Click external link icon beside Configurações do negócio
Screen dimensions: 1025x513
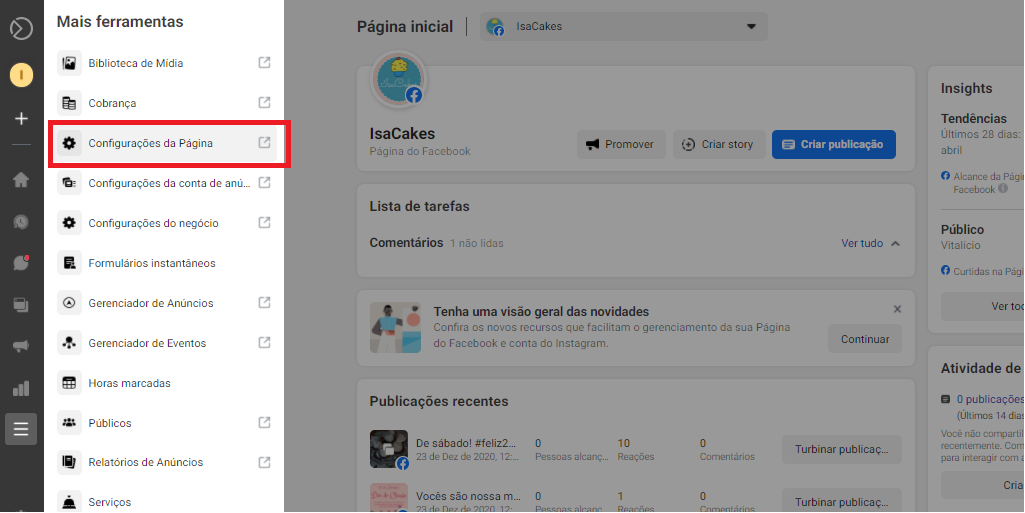264,222
